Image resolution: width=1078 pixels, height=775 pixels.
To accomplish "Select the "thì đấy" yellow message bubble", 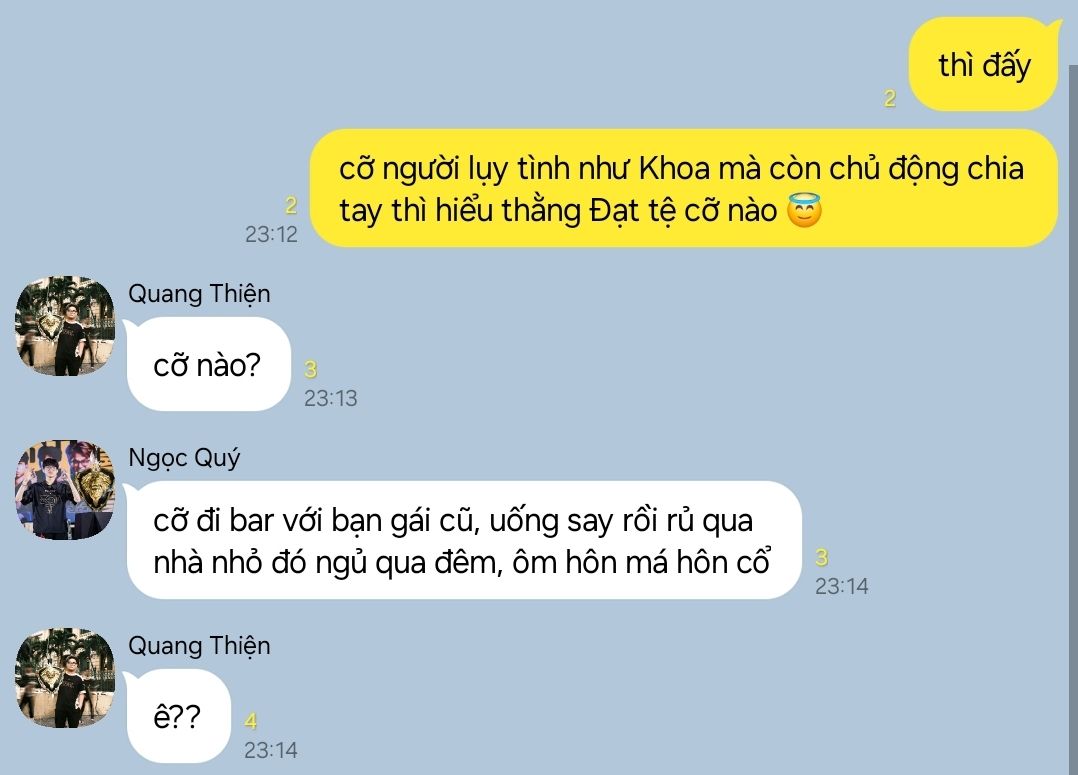I will click(x=984, y=65).
